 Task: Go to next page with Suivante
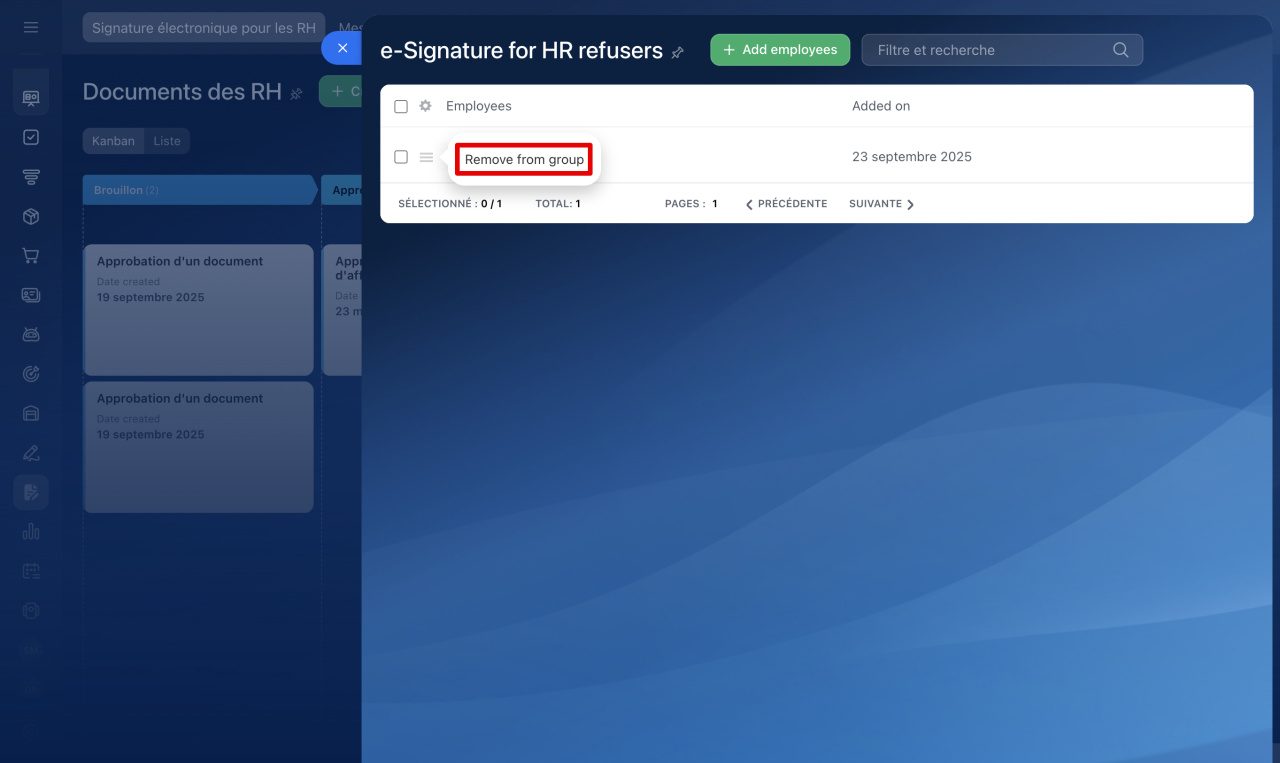(x=881, y=204)
